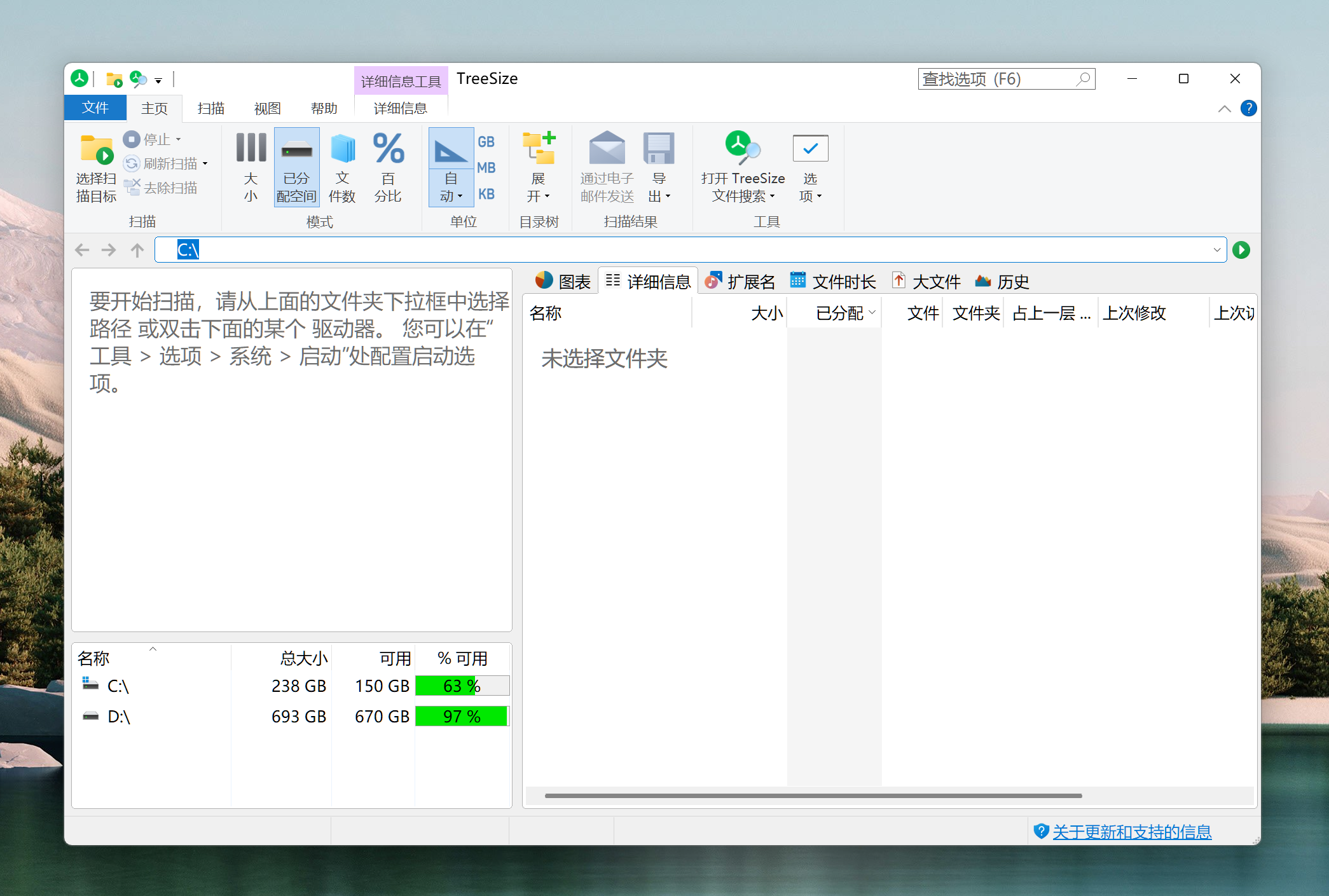This screenshot has width=1329, height=896.
Task: Set unit to MB
Action: (x=486, y=168)
